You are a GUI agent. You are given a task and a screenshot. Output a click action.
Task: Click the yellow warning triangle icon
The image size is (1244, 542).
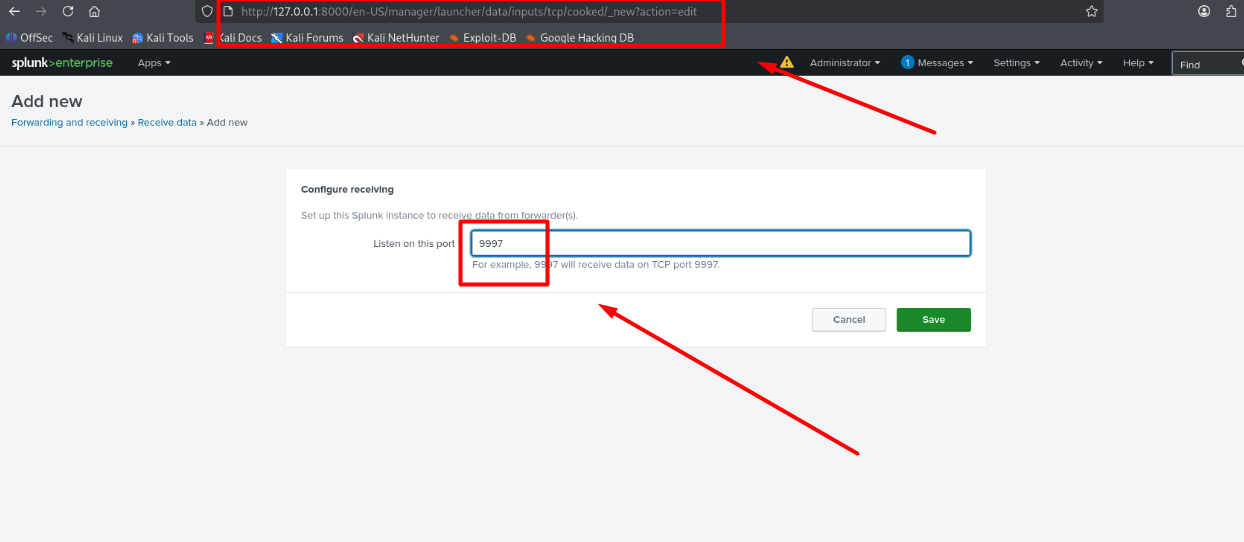pyautogui.click(x=787, y=62)
